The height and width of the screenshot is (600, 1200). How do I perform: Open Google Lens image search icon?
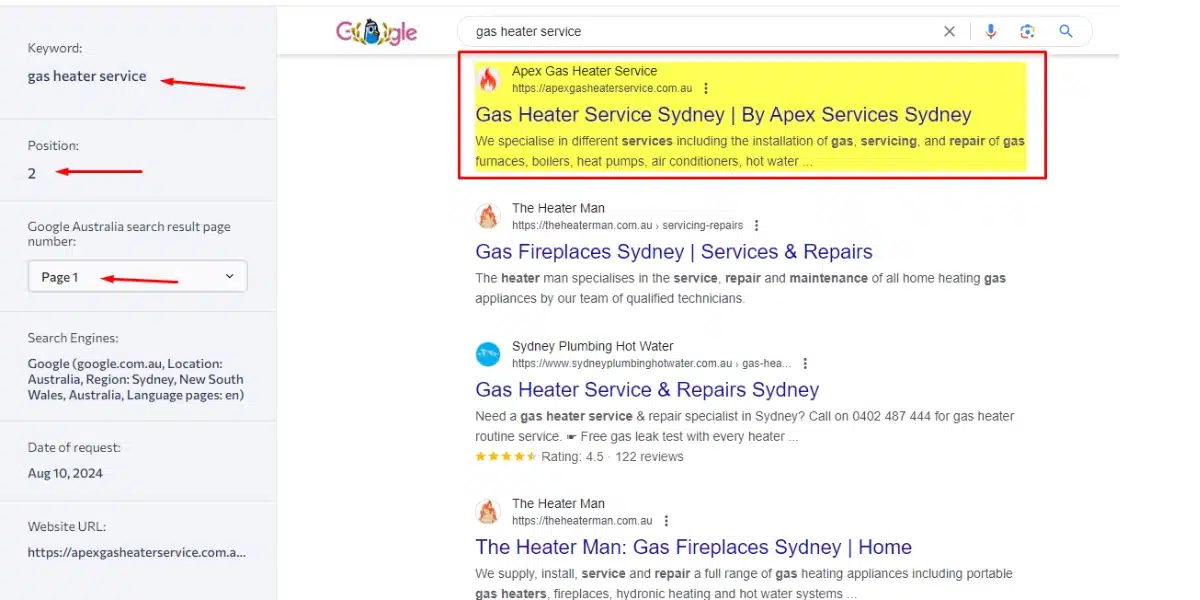click(x=1027, y=31)
